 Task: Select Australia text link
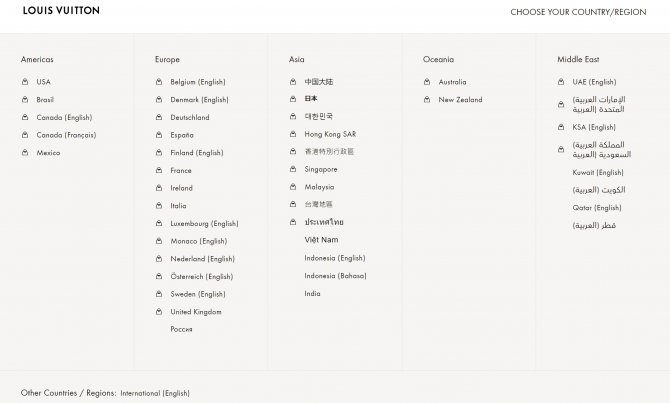[452, 82]
